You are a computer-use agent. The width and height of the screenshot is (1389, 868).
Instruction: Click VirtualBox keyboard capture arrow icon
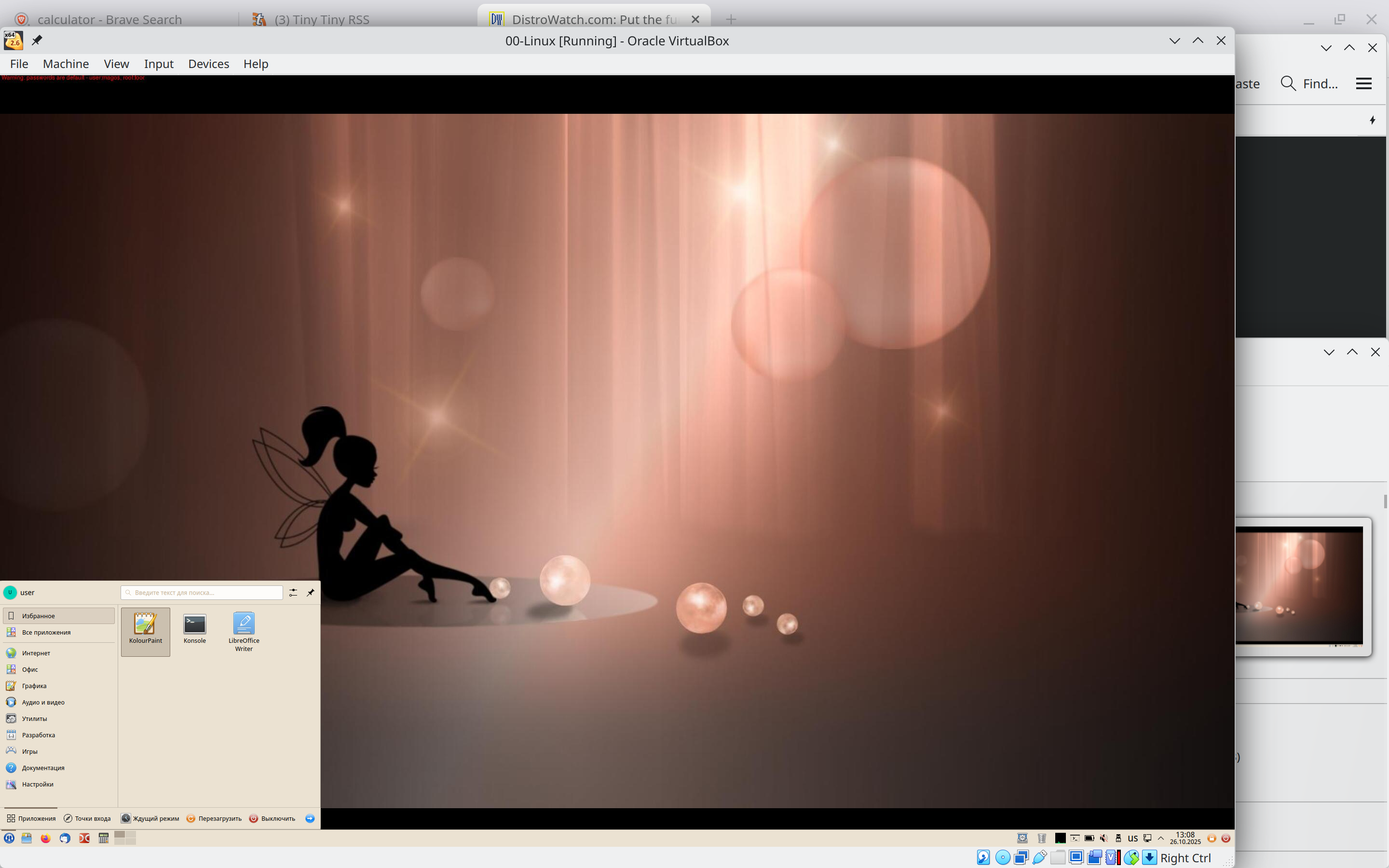(1150, 858)
